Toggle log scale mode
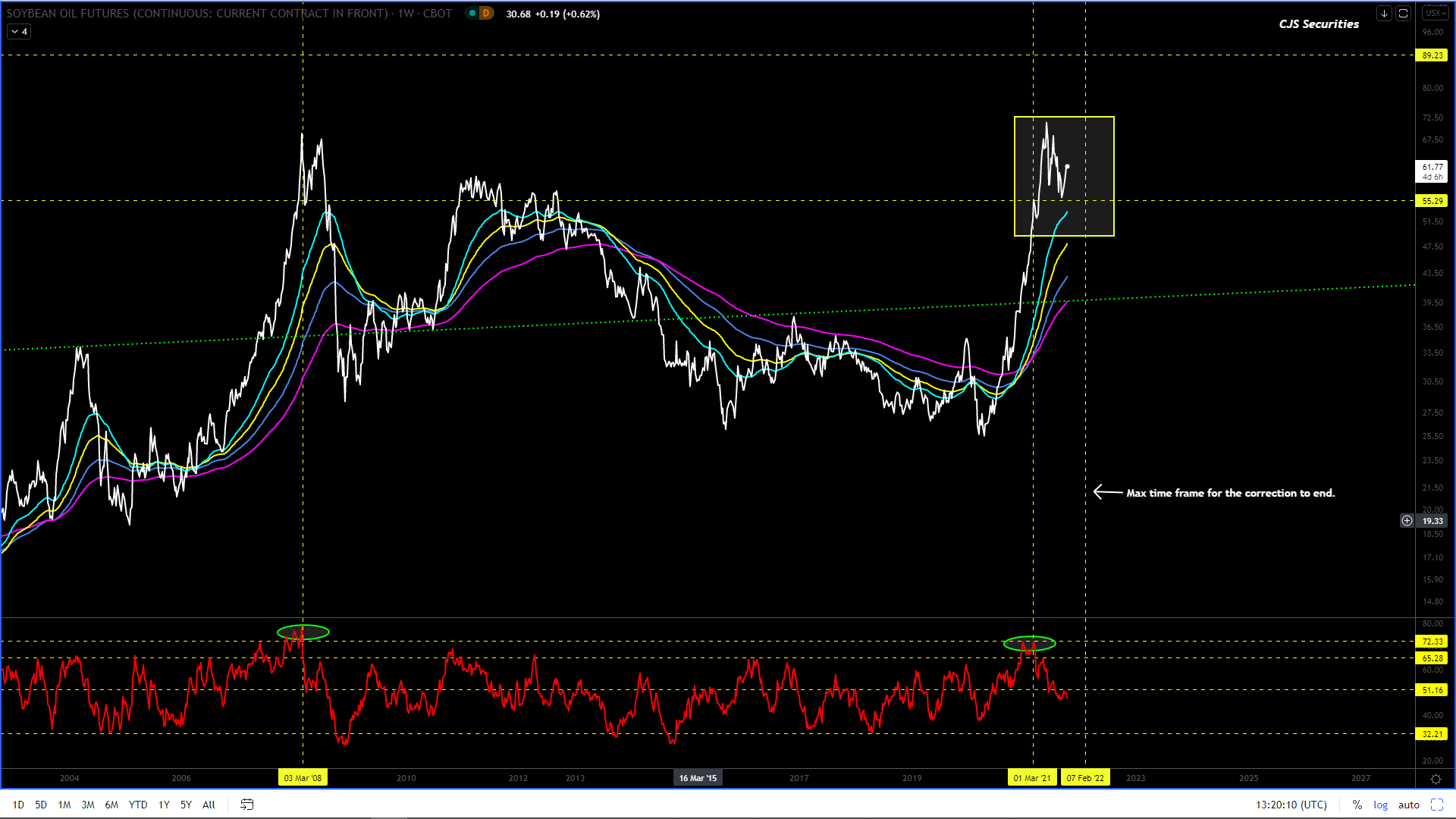This screenshot has width=1456, height=819. pos(1380,805)
